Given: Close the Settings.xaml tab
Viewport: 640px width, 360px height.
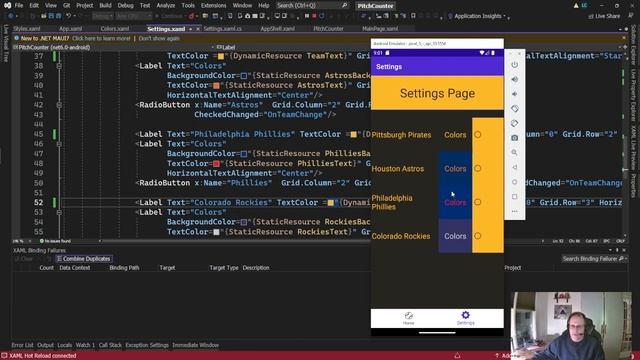Looking at the screenshot, I should click(198, 29).
